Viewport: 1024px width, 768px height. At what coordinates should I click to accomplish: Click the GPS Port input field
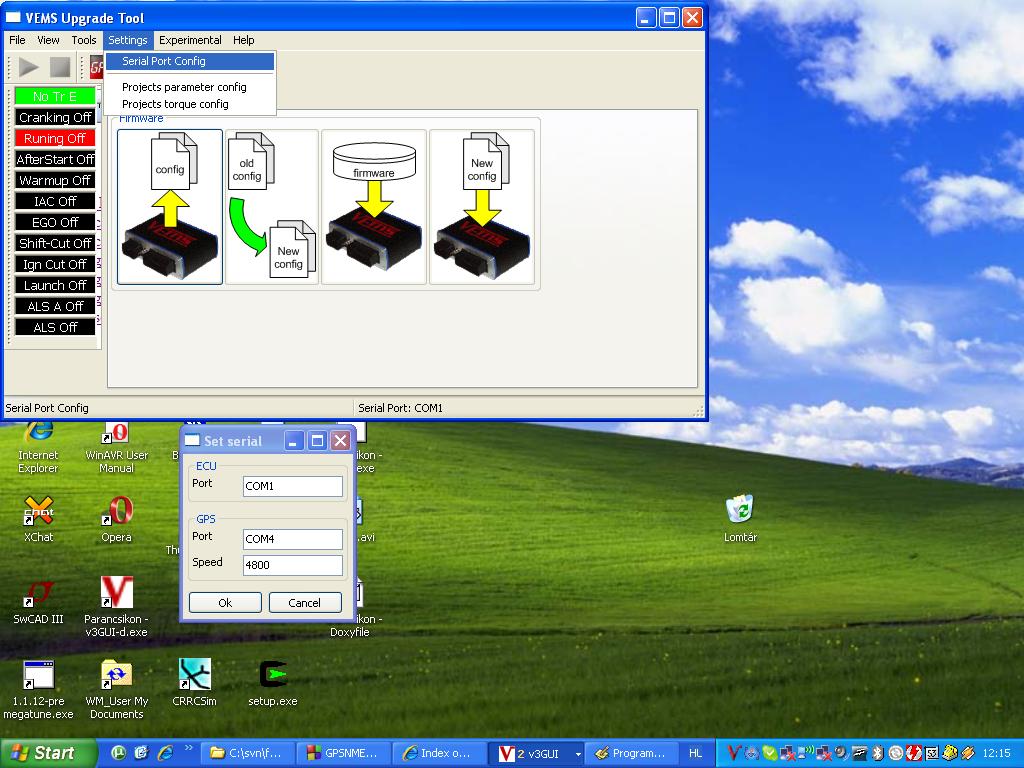(293, 539)
